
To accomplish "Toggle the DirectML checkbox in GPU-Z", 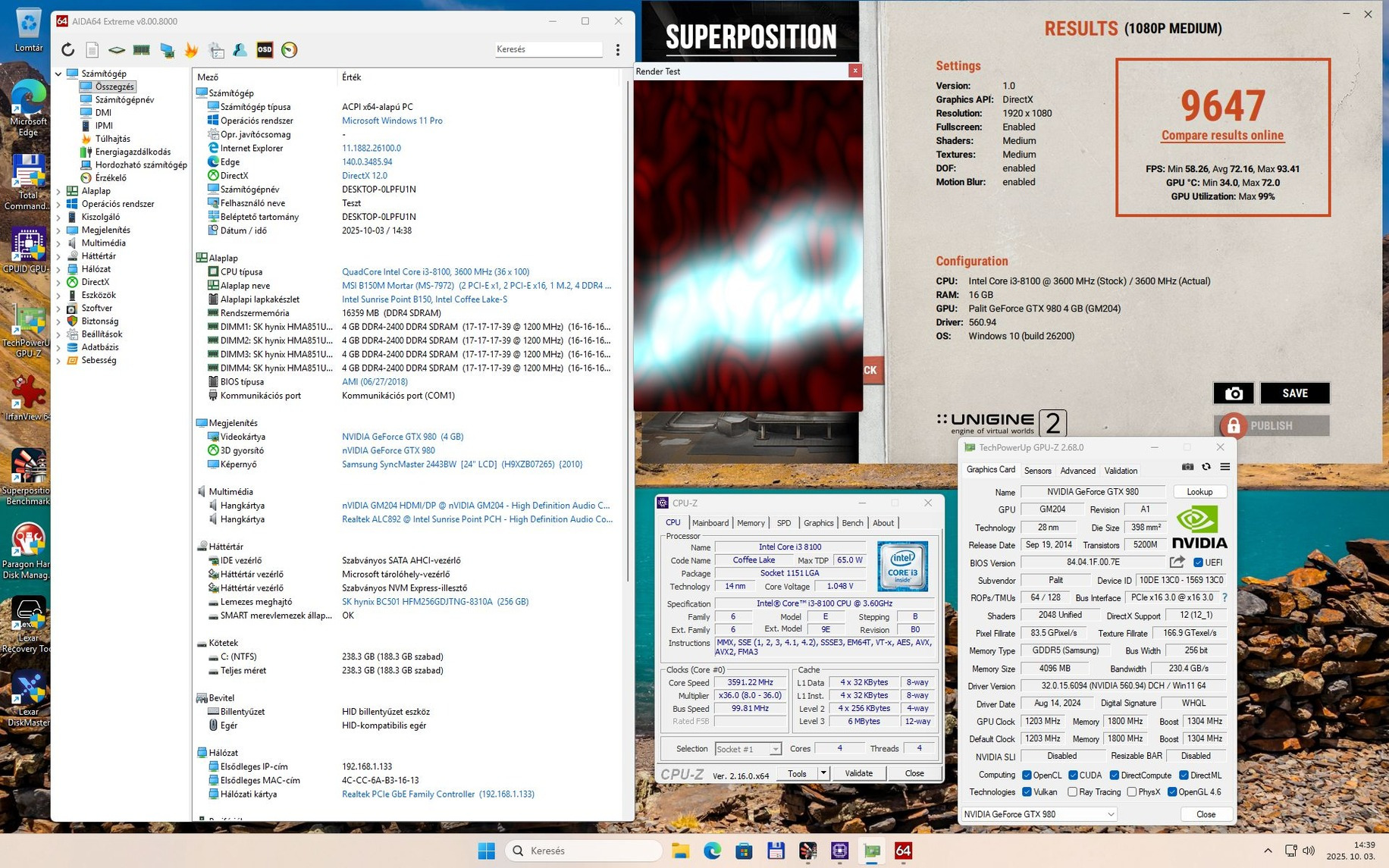I will (1184, 775).
